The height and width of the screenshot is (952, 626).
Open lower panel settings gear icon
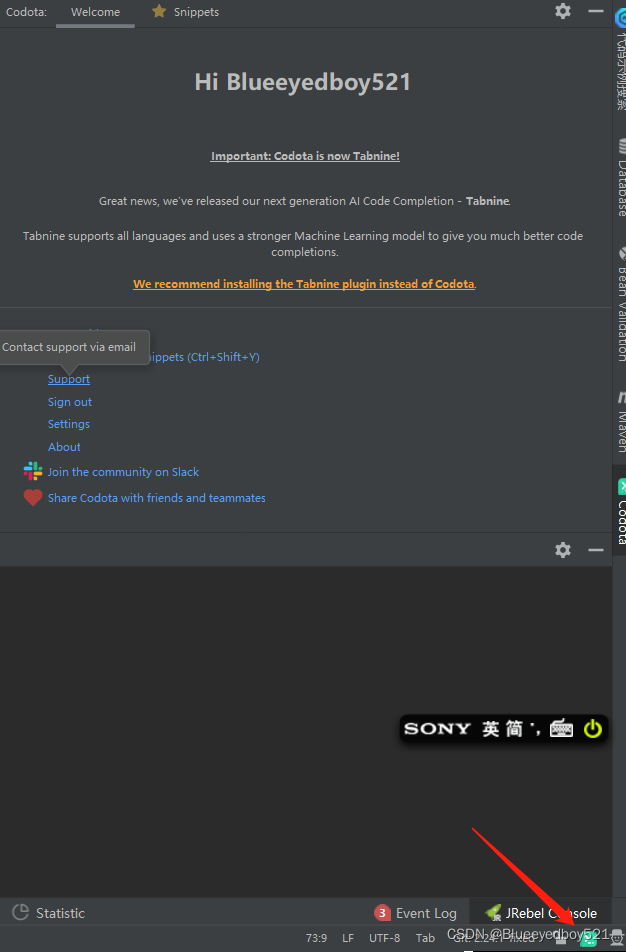(563, 550)
